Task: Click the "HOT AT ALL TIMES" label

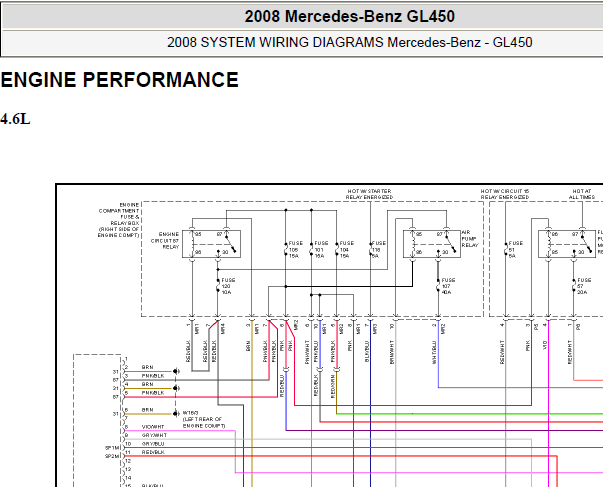Action: pos(582,194)
